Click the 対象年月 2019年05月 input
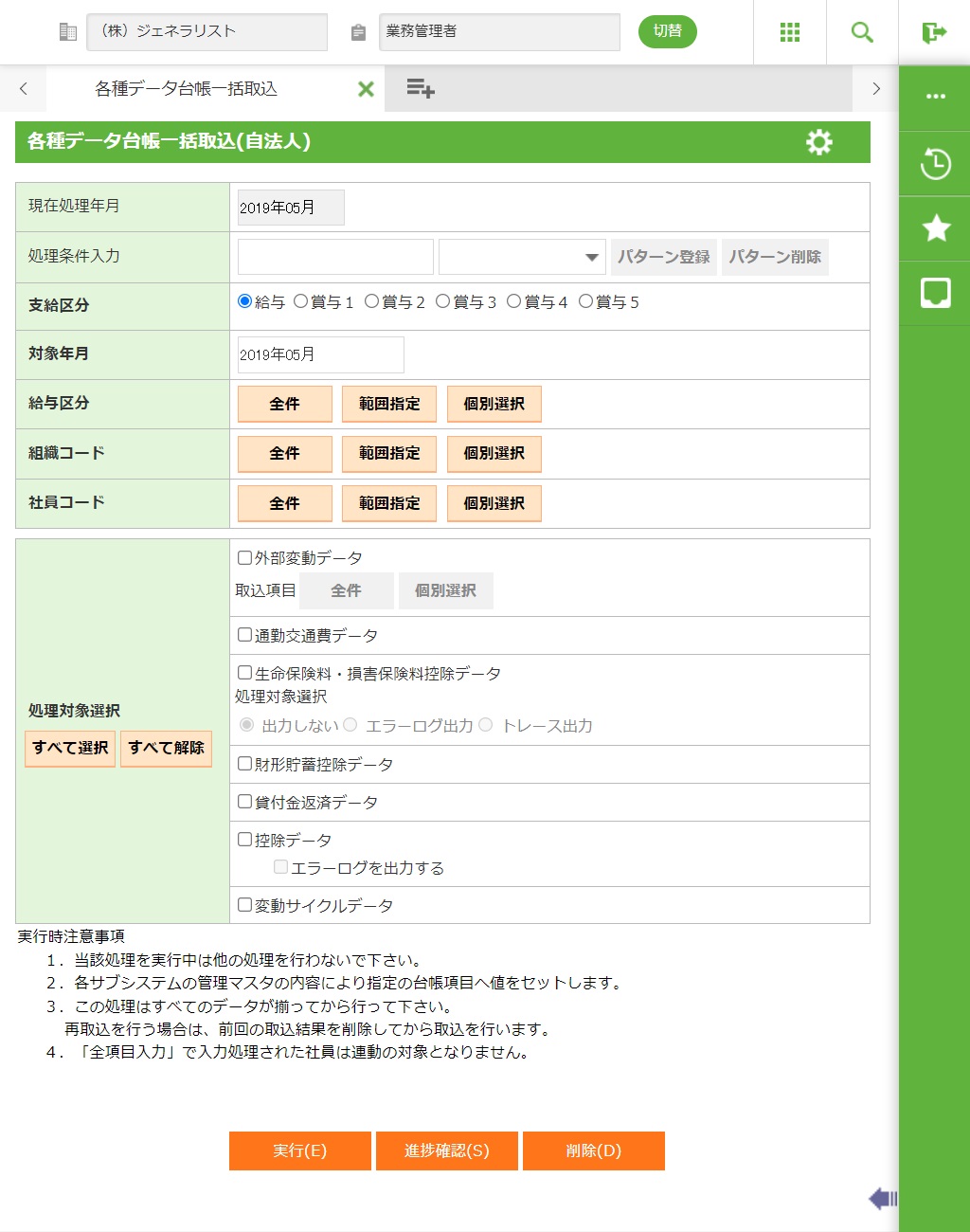The image size is (970, 1232). (320, 354)
